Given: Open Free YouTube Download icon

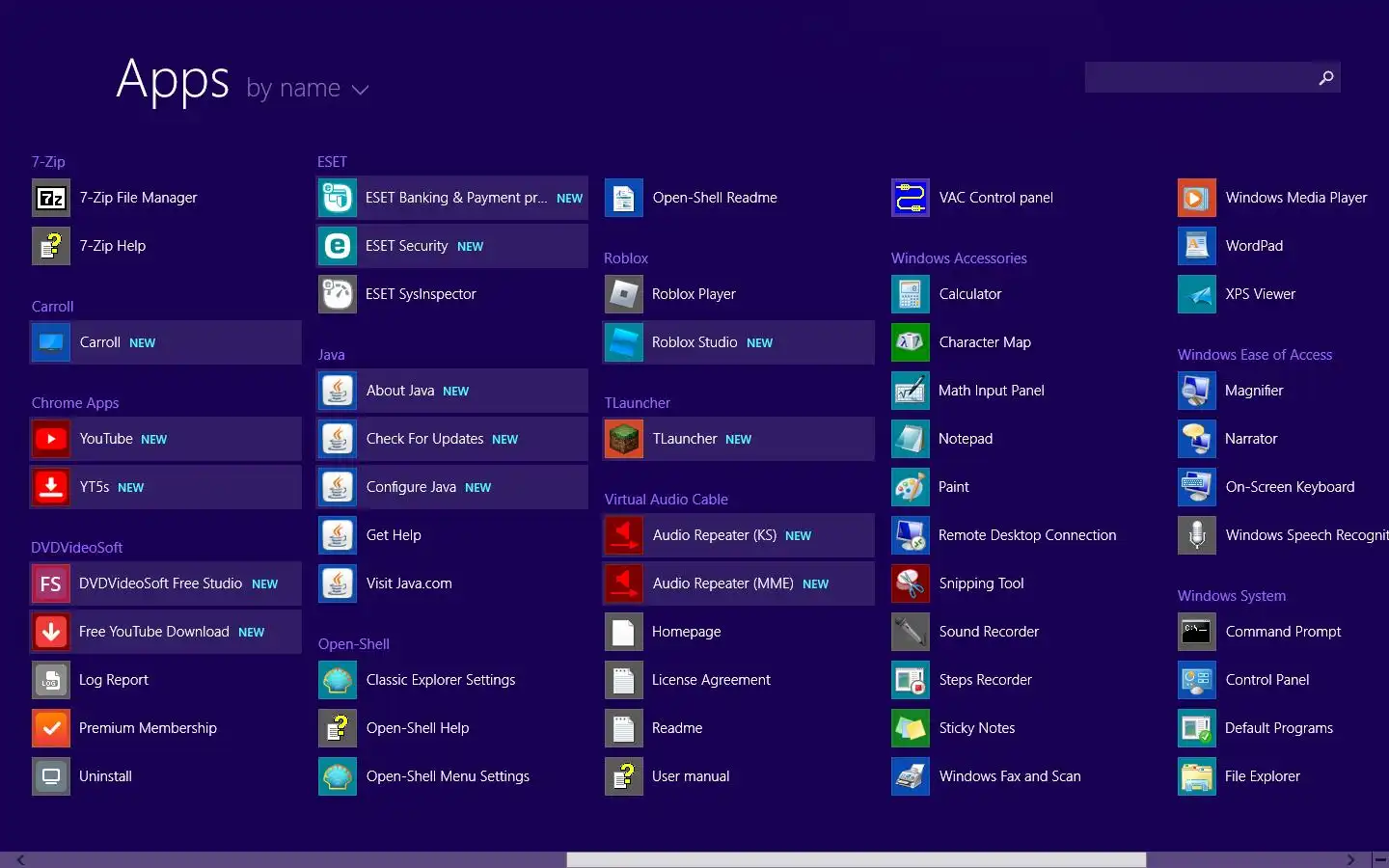Looking at the screenshot, I should coord(51,632).
